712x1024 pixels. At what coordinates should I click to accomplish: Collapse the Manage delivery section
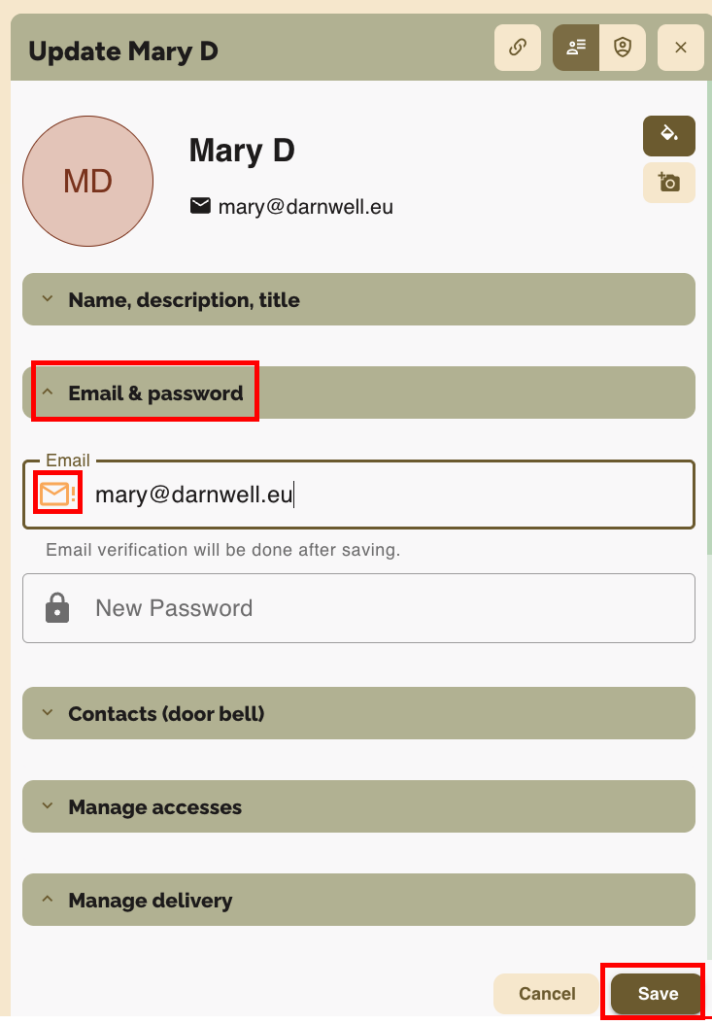pyautogui.click(x=358, y=900)
